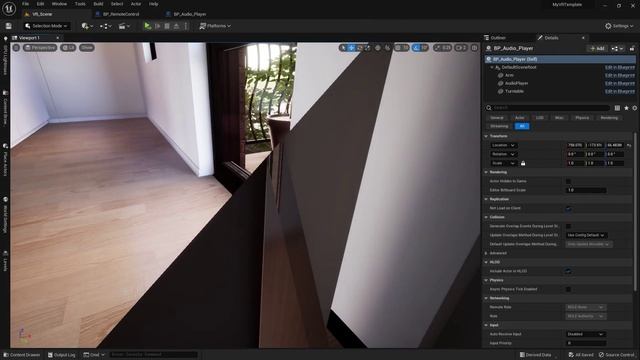Switch world/local coordinate system globe

(378, 48)
